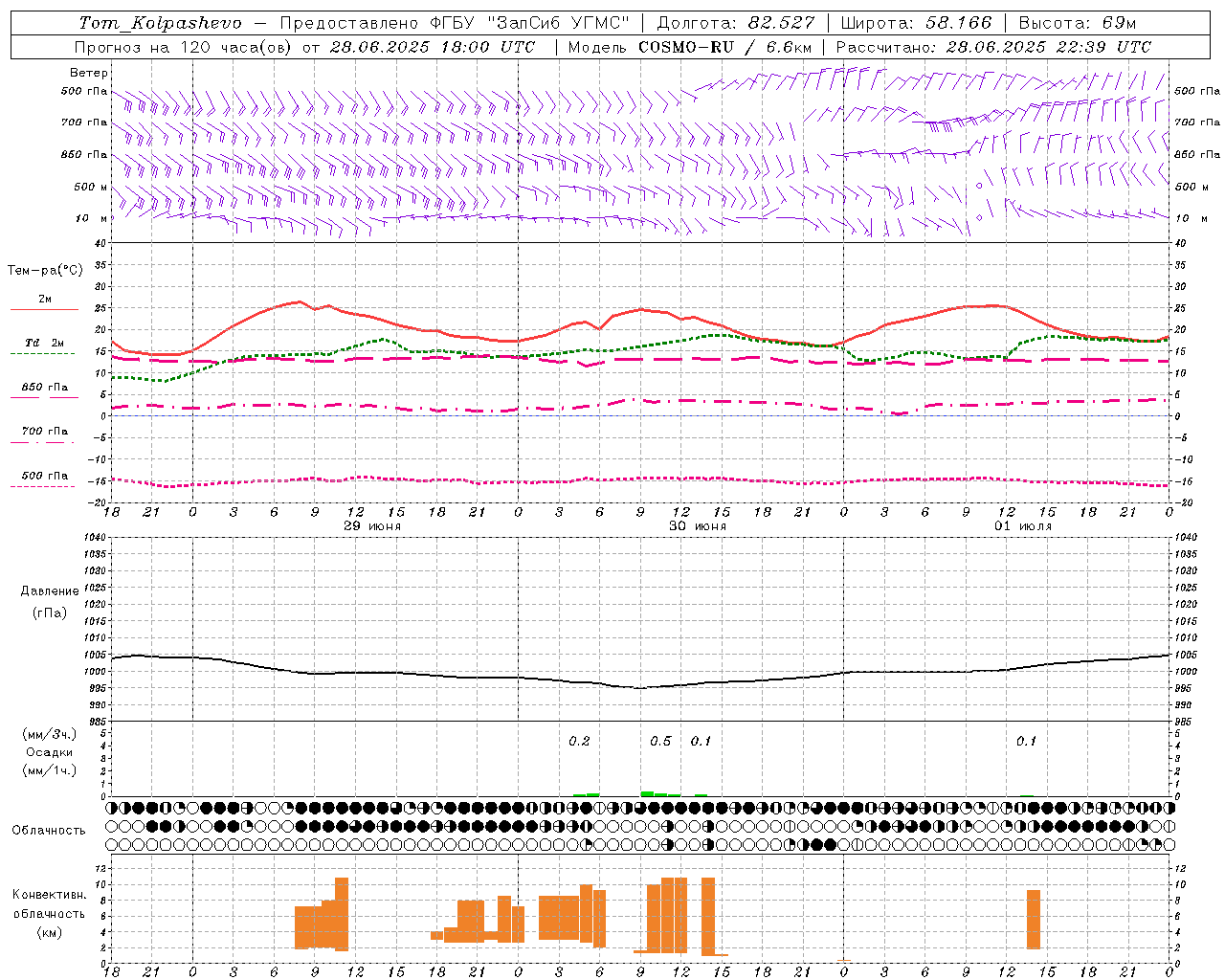Select the precipitation value 0.2
1225x980 pixels.
[579, 742]
